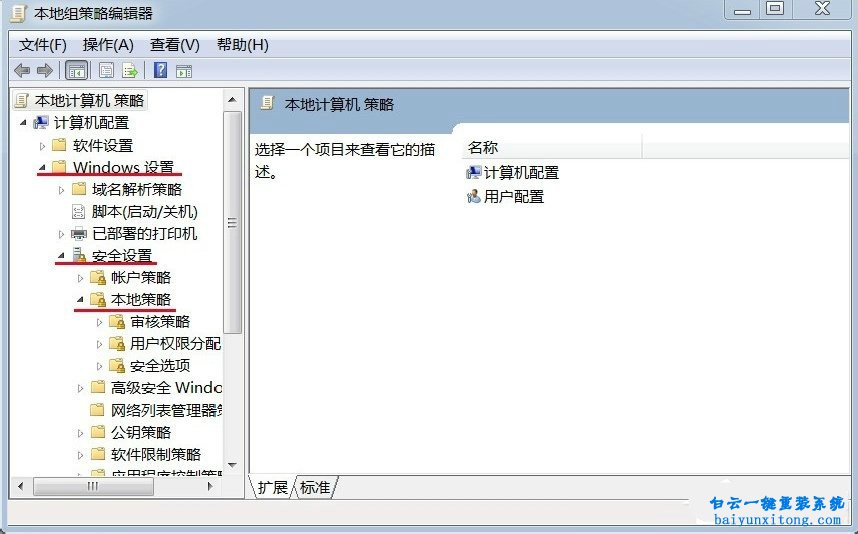The image size is (858, 534).
Task: Click the Forward arrow toolbar icon
Action: point(44,71)
